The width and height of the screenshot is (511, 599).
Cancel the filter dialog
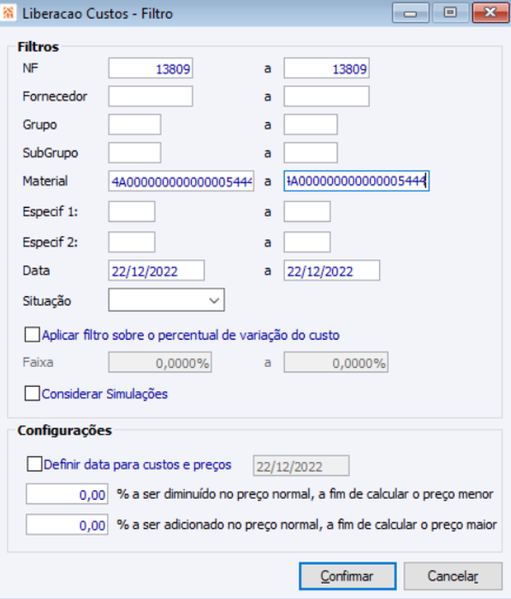pos(453,576)
